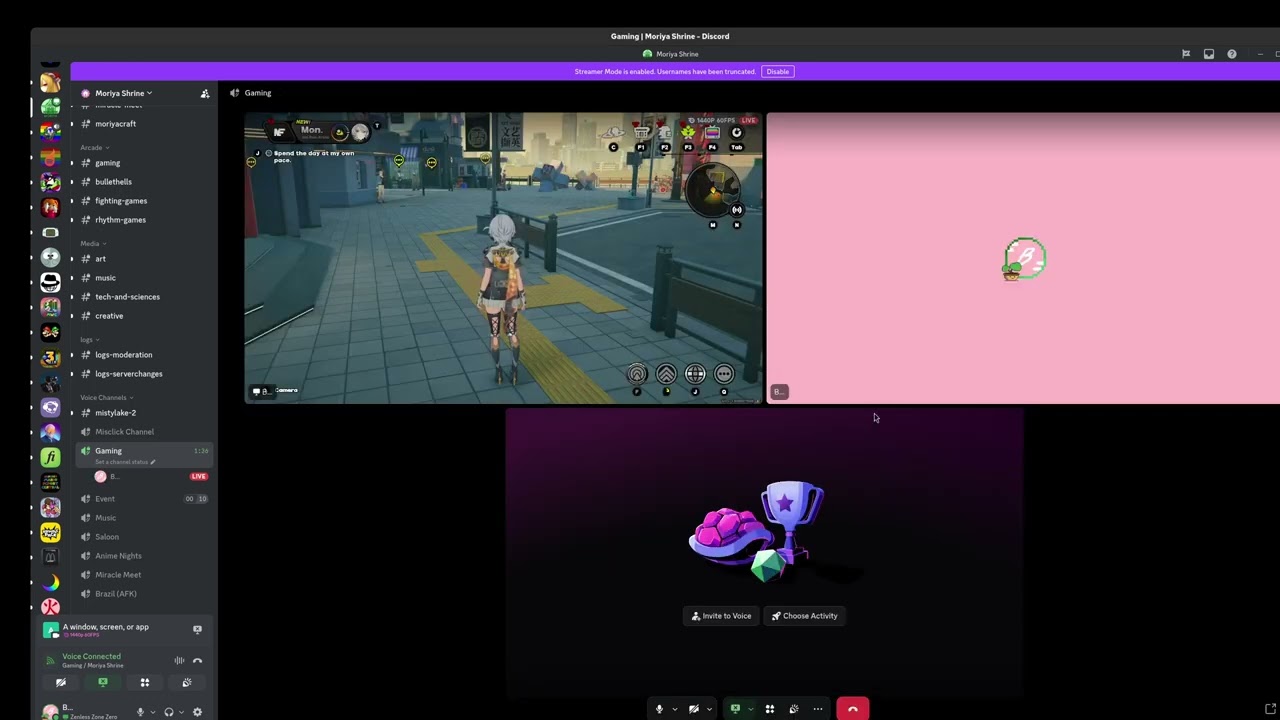The image size is (1280, 720).
Task: Open the mistylake-2 channel
Action: pyautogui.click(x=115, y=413)
